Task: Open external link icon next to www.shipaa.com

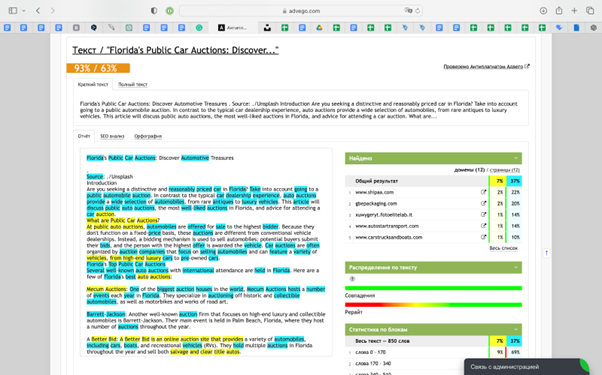Action: pos(483,192)
